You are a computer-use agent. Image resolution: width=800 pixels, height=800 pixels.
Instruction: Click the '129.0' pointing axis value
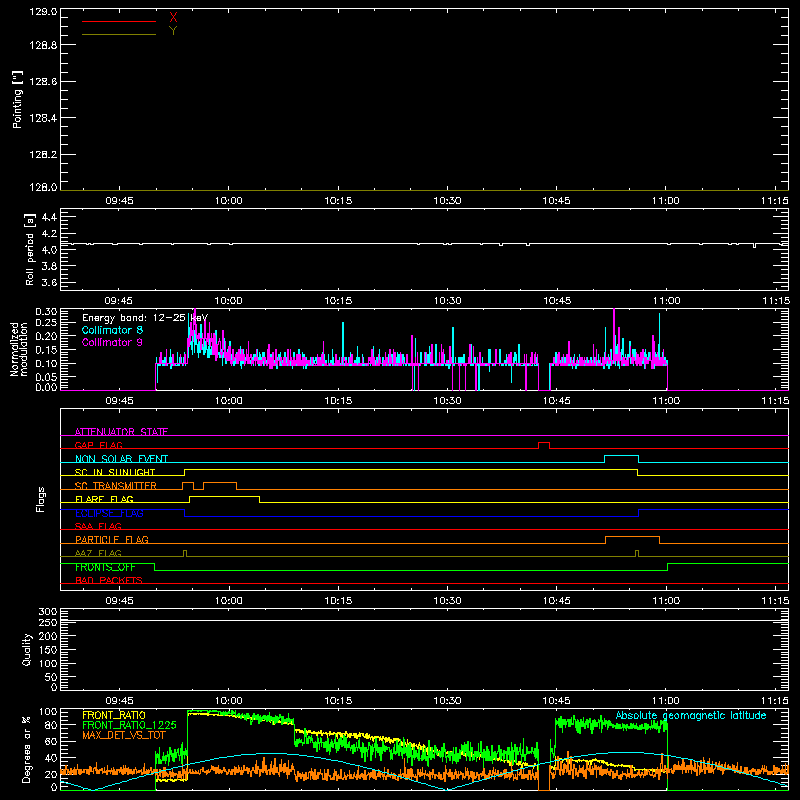click(x=43, y=12)
